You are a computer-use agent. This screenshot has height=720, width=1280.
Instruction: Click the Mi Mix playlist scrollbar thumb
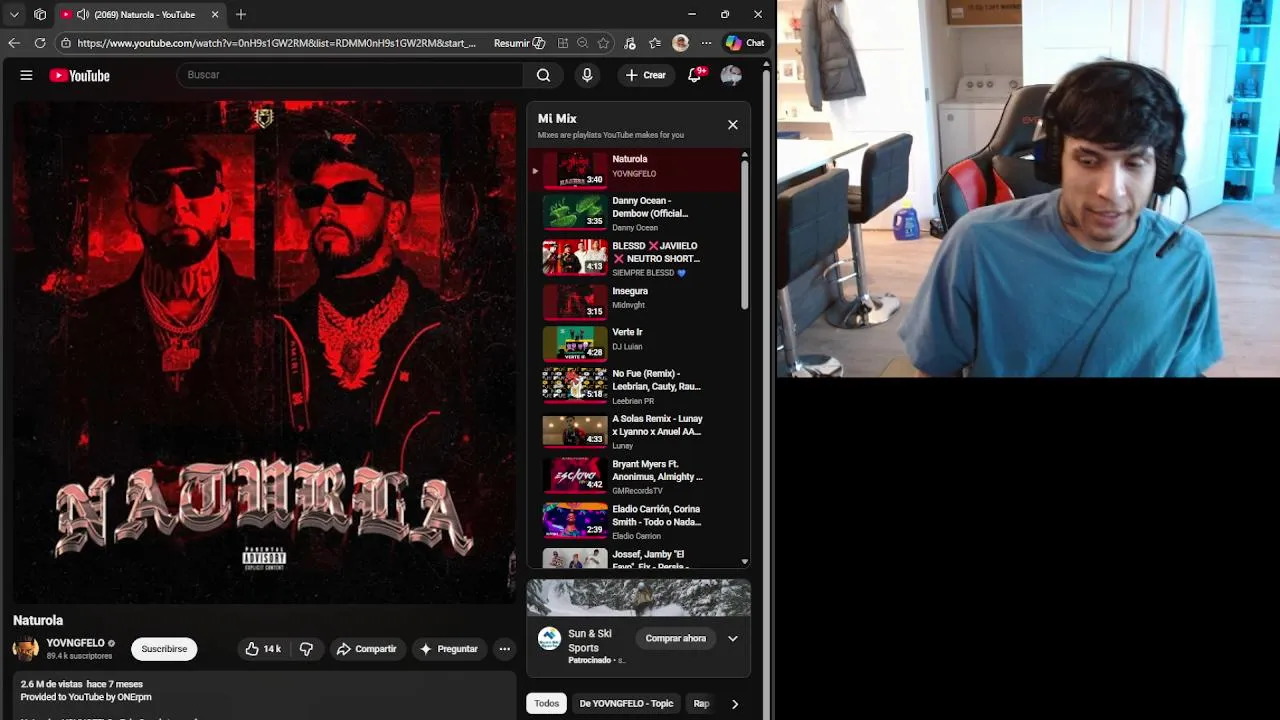tap(744, 235)
